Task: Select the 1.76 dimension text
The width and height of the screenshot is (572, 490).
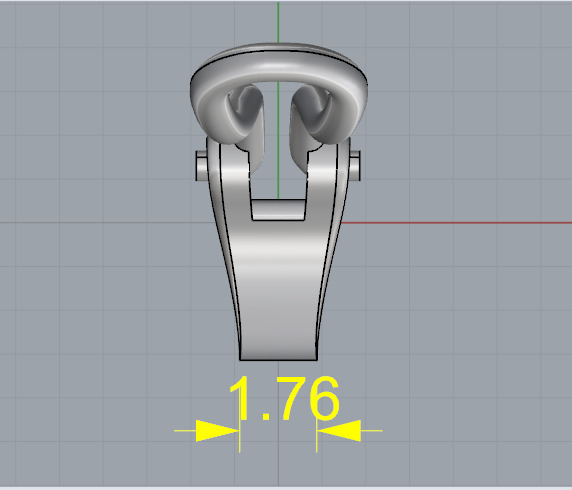Action: [x=284, y=398]
